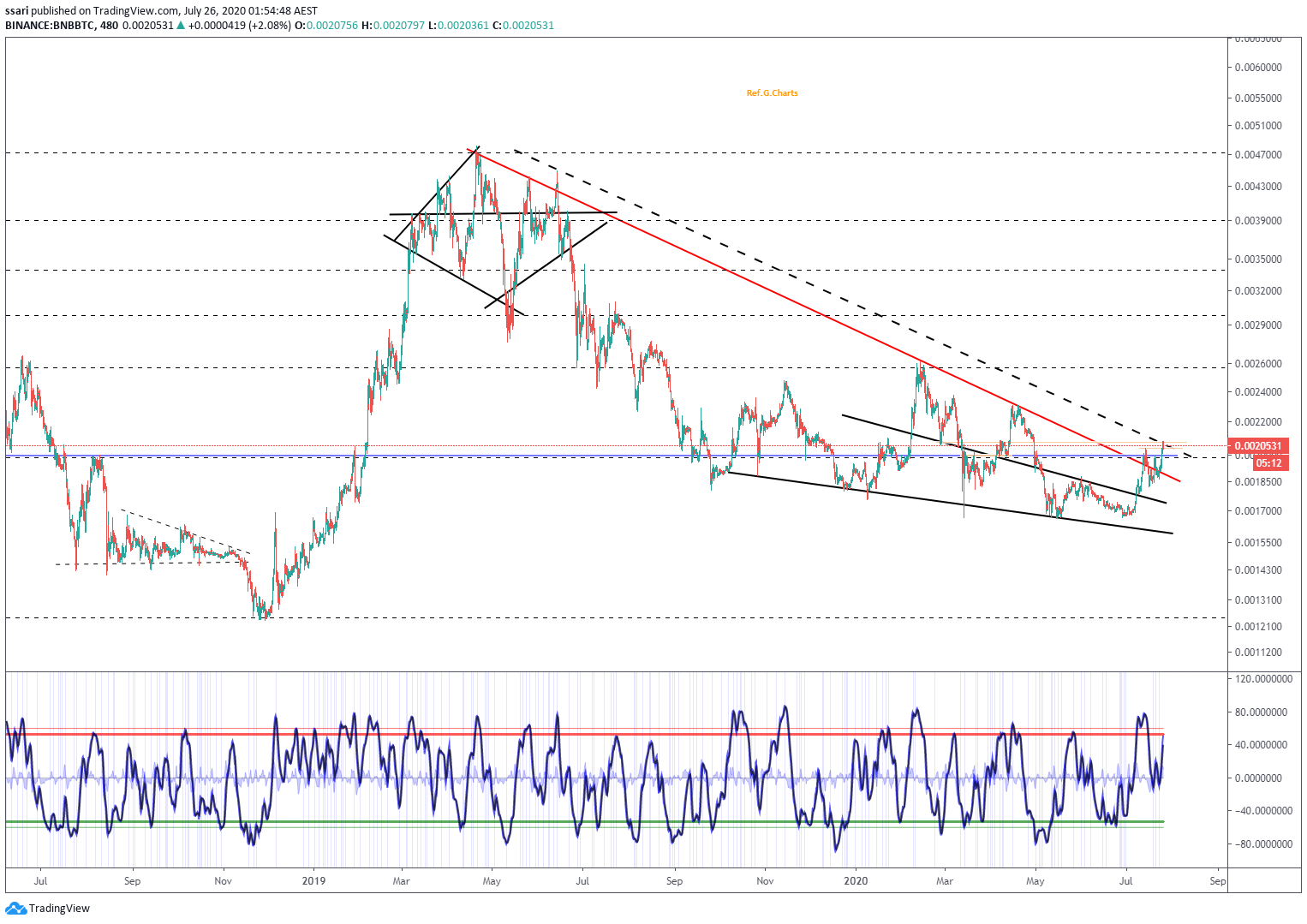Select the low value L:0.0020361
This screenshot has width=1307, height=924.
pyautogui.click(x=458, y=26)
